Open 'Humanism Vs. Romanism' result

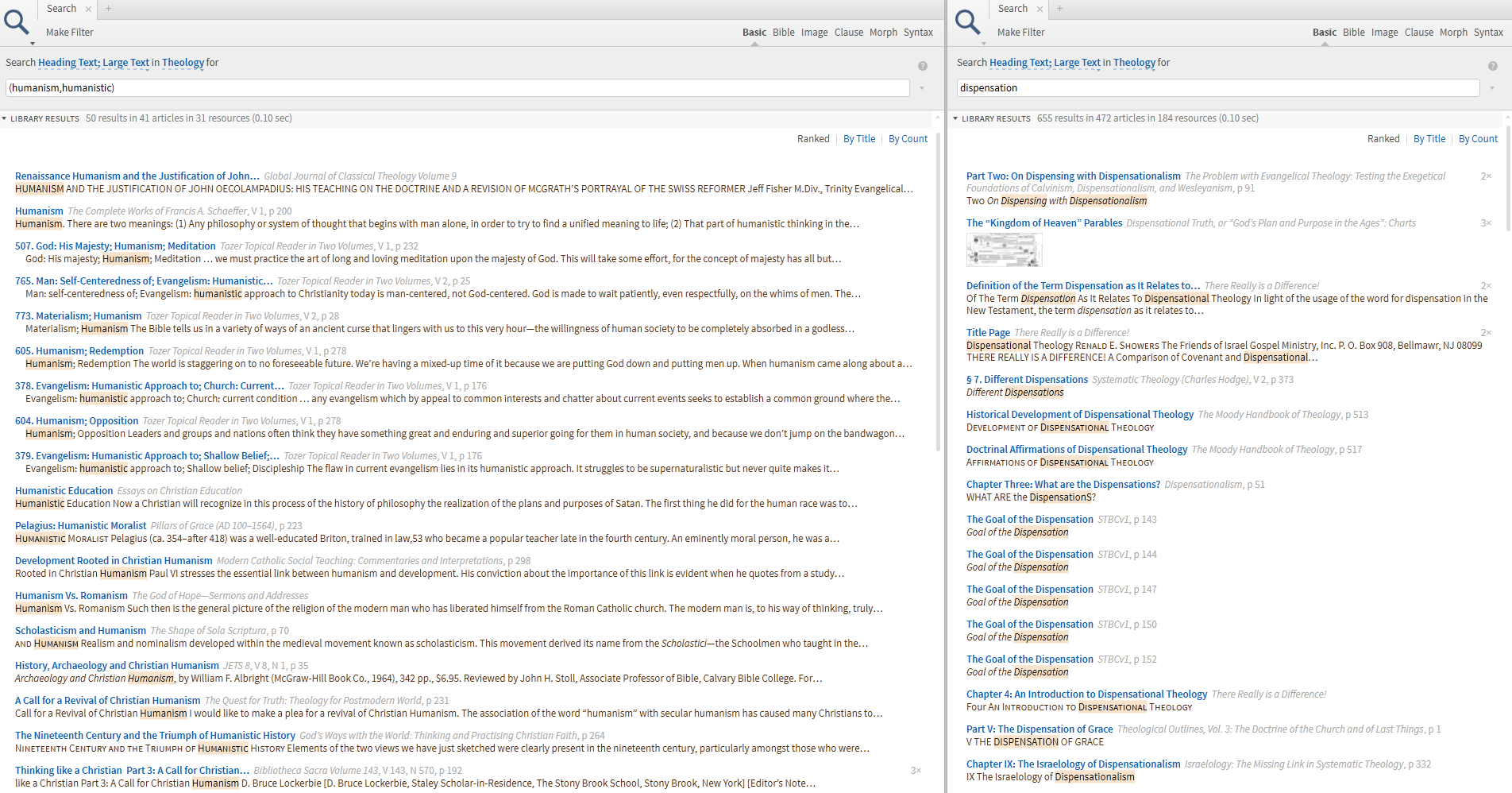click(x=71, y=596)
